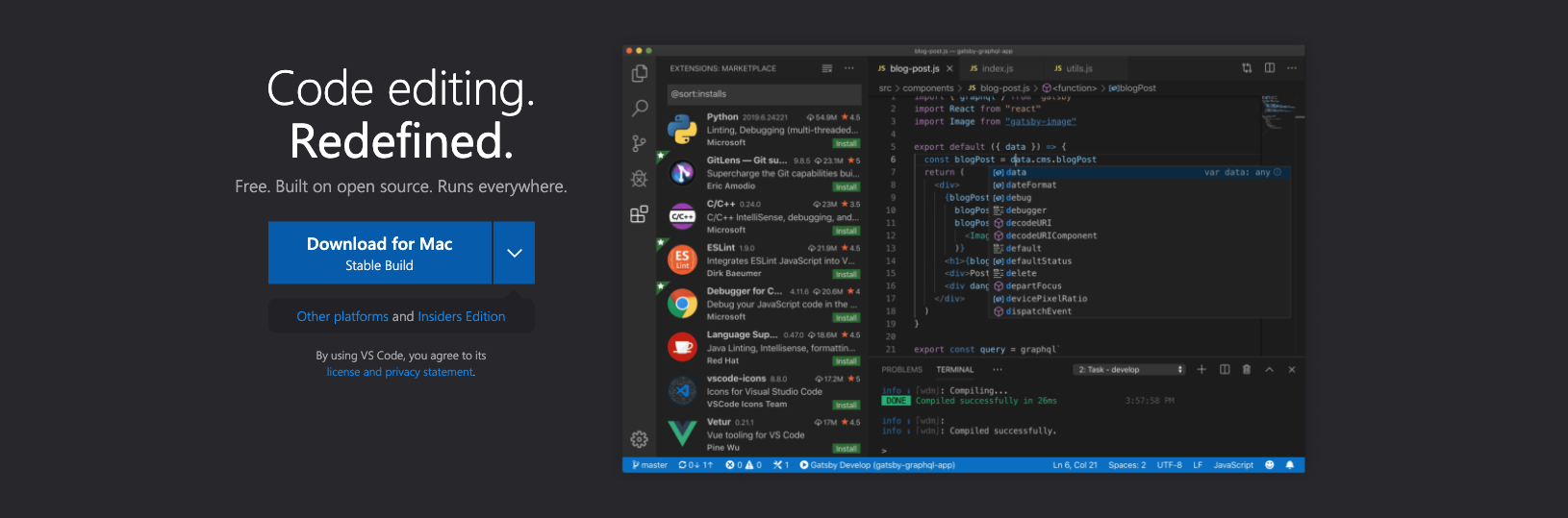Image resolution: width=1568 pixels, height=518 pixels.
Task: Click the open changes icon in editor toolbar
Action: pos(1247,68)
